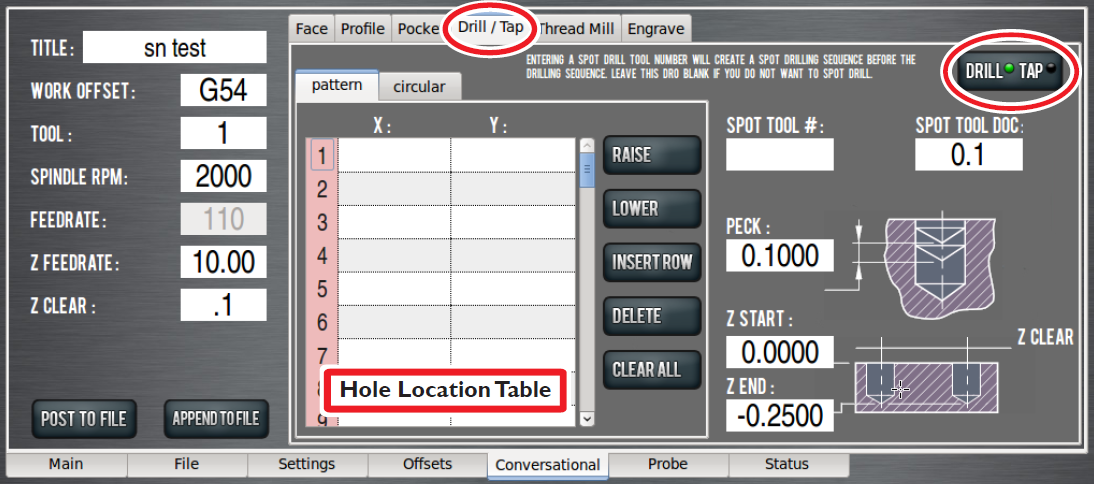
Task: Click the Insert Row button
Action: click(x=651, y=262)
